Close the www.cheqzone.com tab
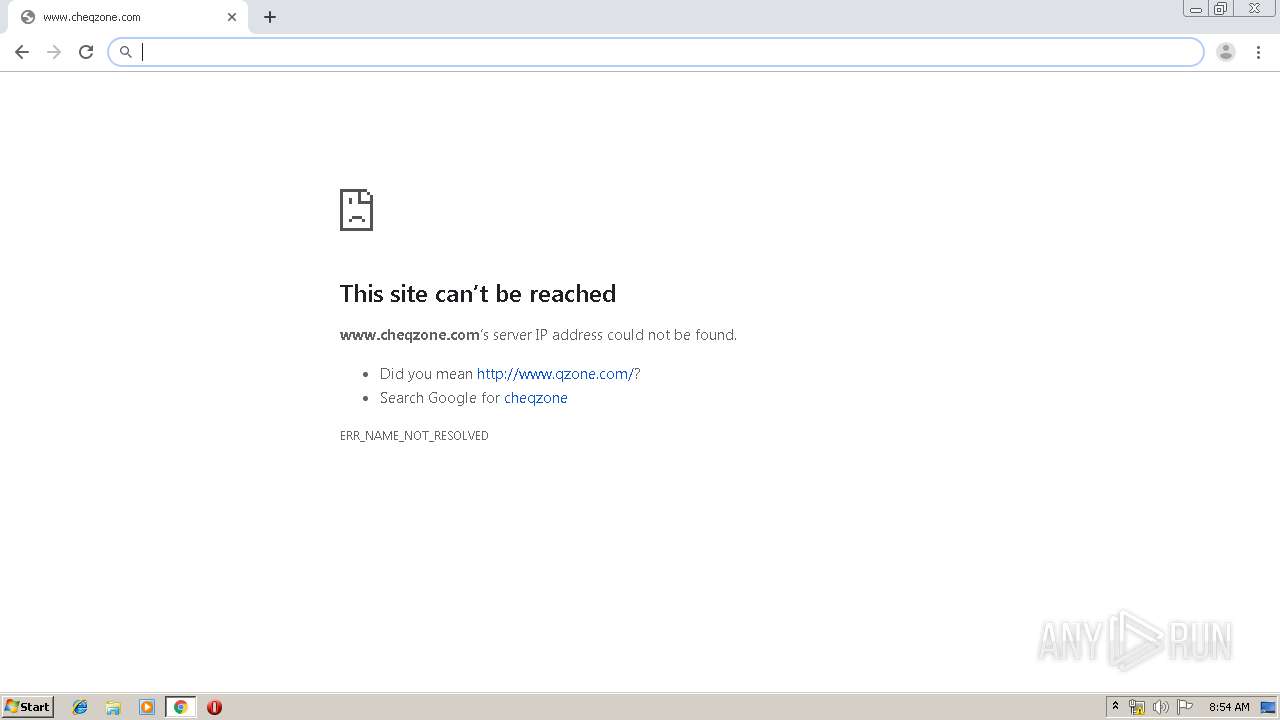Image resolution: width=1280 pixels, height=720 pixels. 232,17
